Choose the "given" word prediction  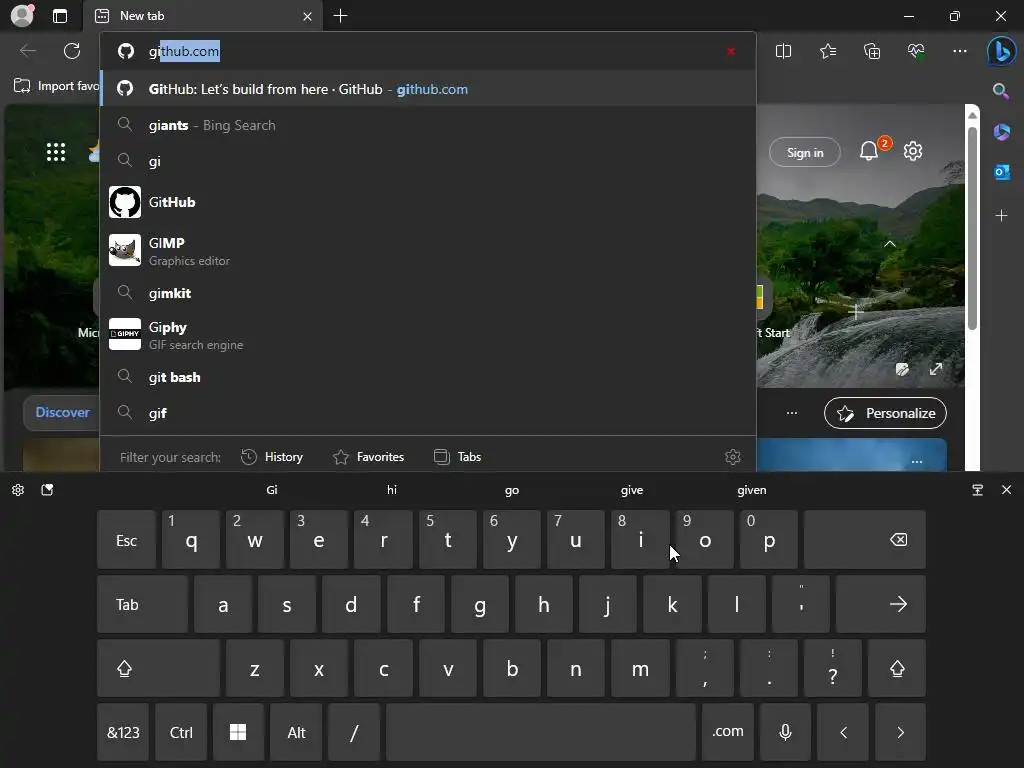pos(752,490)
